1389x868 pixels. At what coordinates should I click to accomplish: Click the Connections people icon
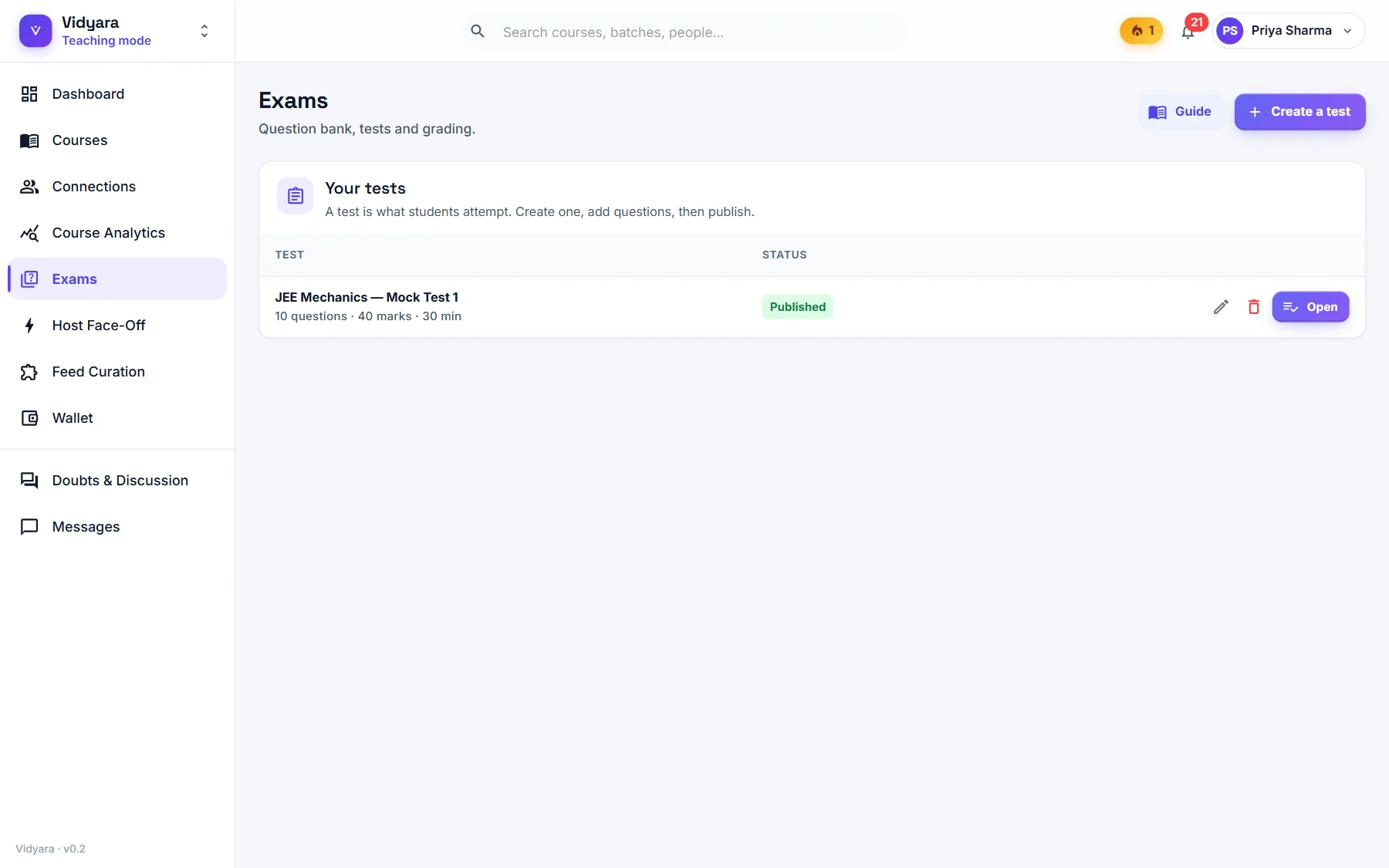click(29, 187)
